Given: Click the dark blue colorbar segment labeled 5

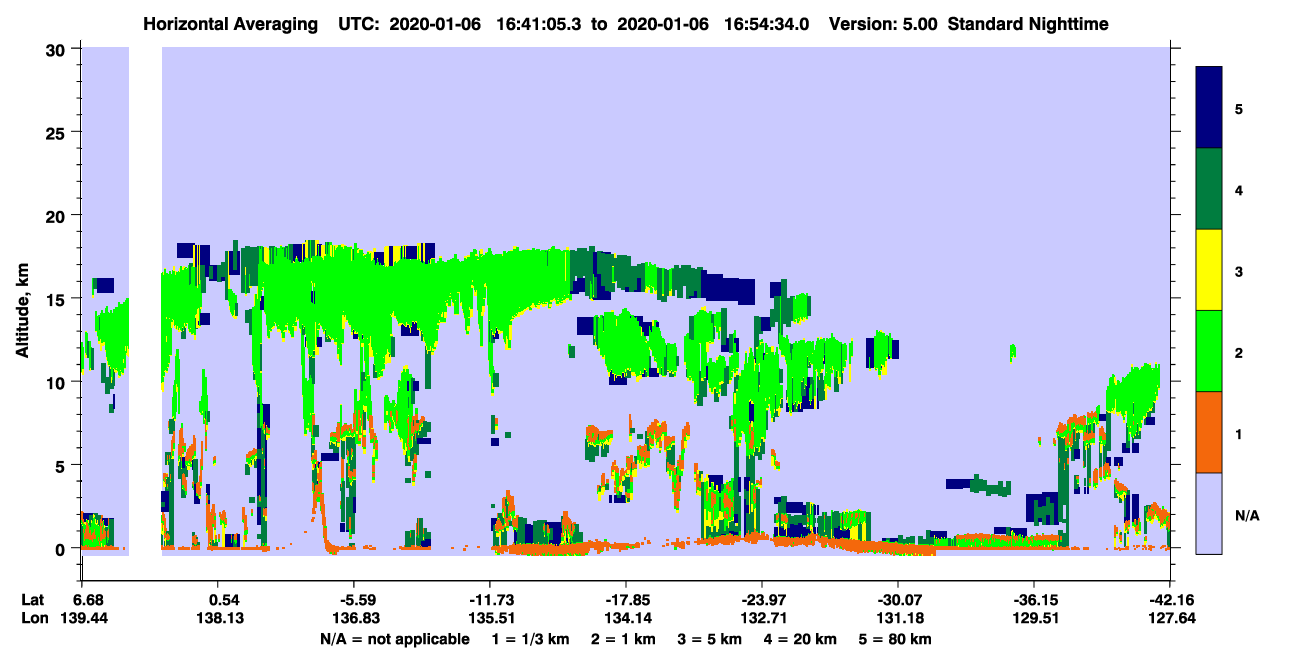Looking at the screenshot, I should (1209, 108).
